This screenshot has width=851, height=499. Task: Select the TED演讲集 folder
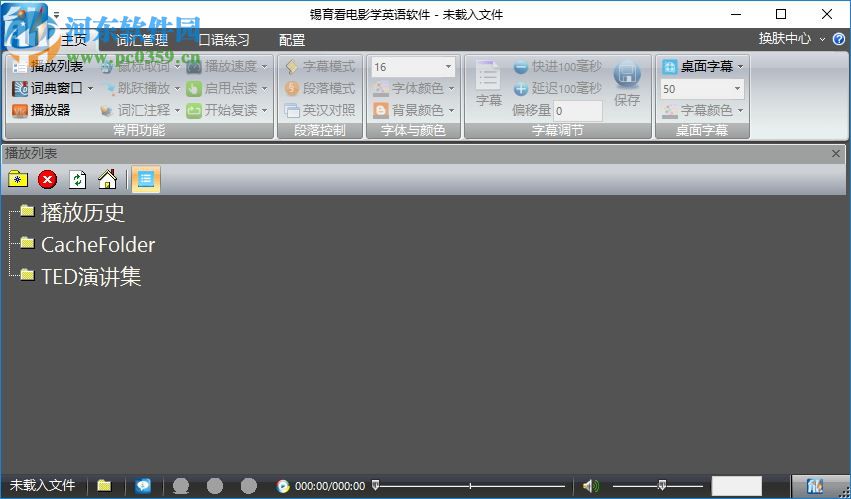[91, 277]
